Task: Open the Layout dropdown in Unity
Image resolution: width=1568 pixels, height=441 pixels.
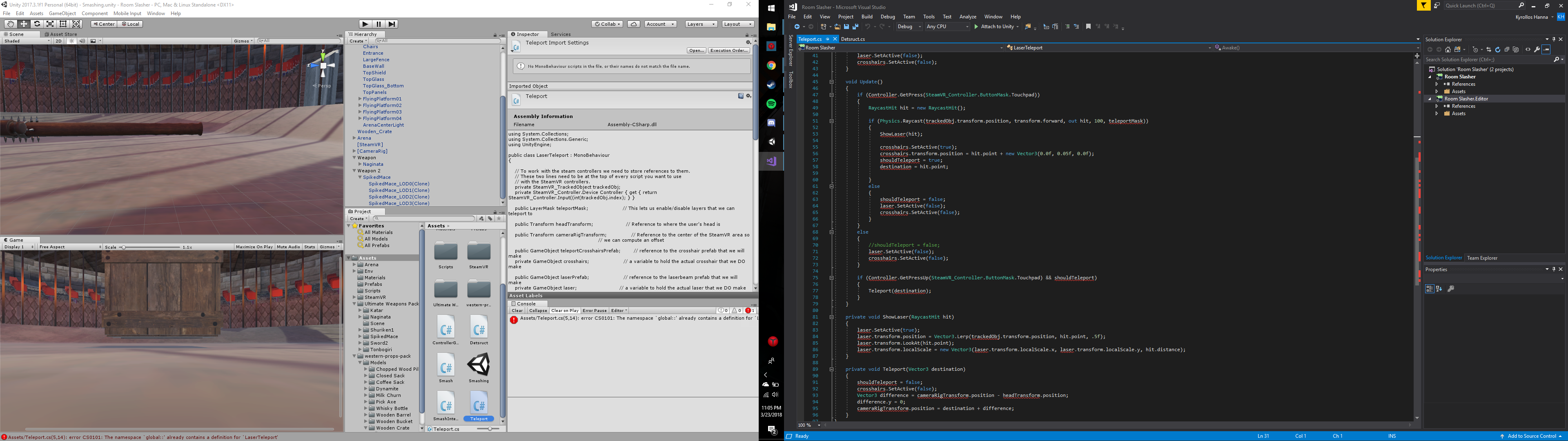Action: [738, 24]
